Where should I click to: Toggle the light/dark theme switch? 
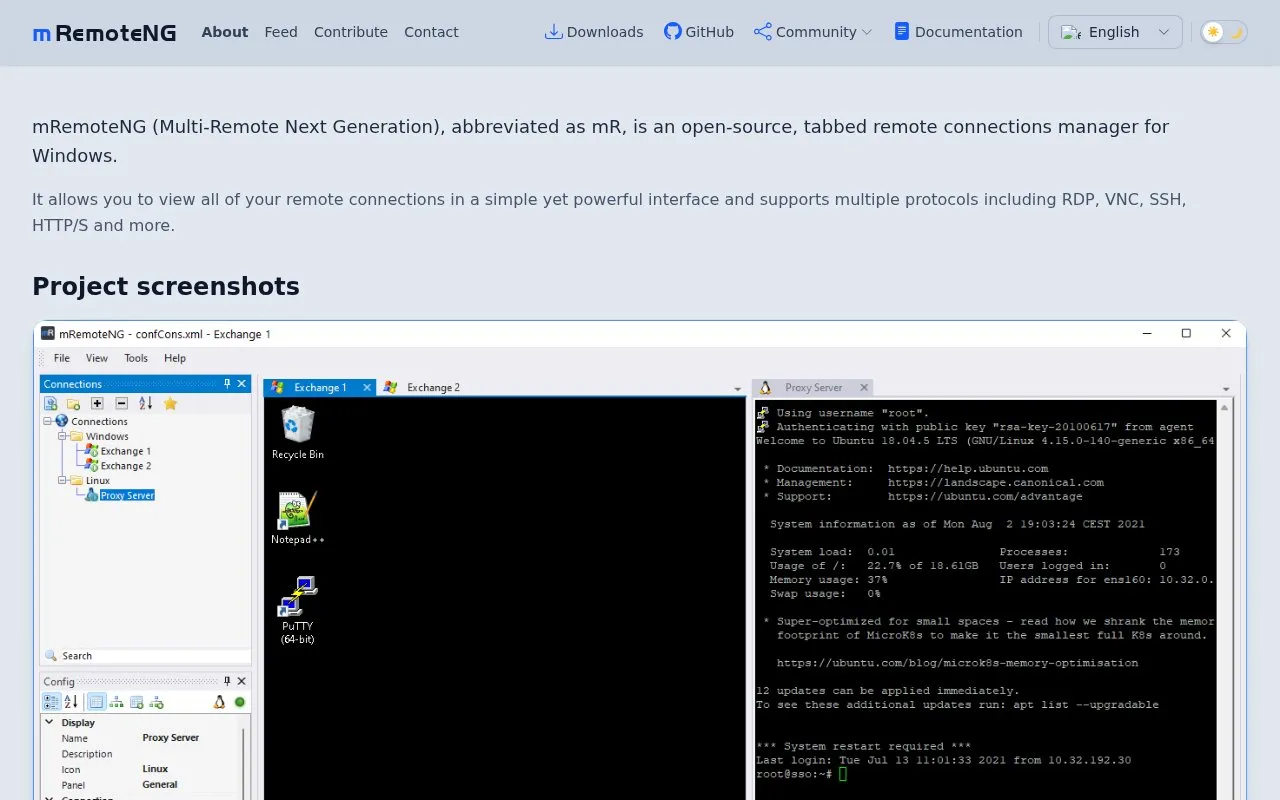click(x=1224, y=32)
